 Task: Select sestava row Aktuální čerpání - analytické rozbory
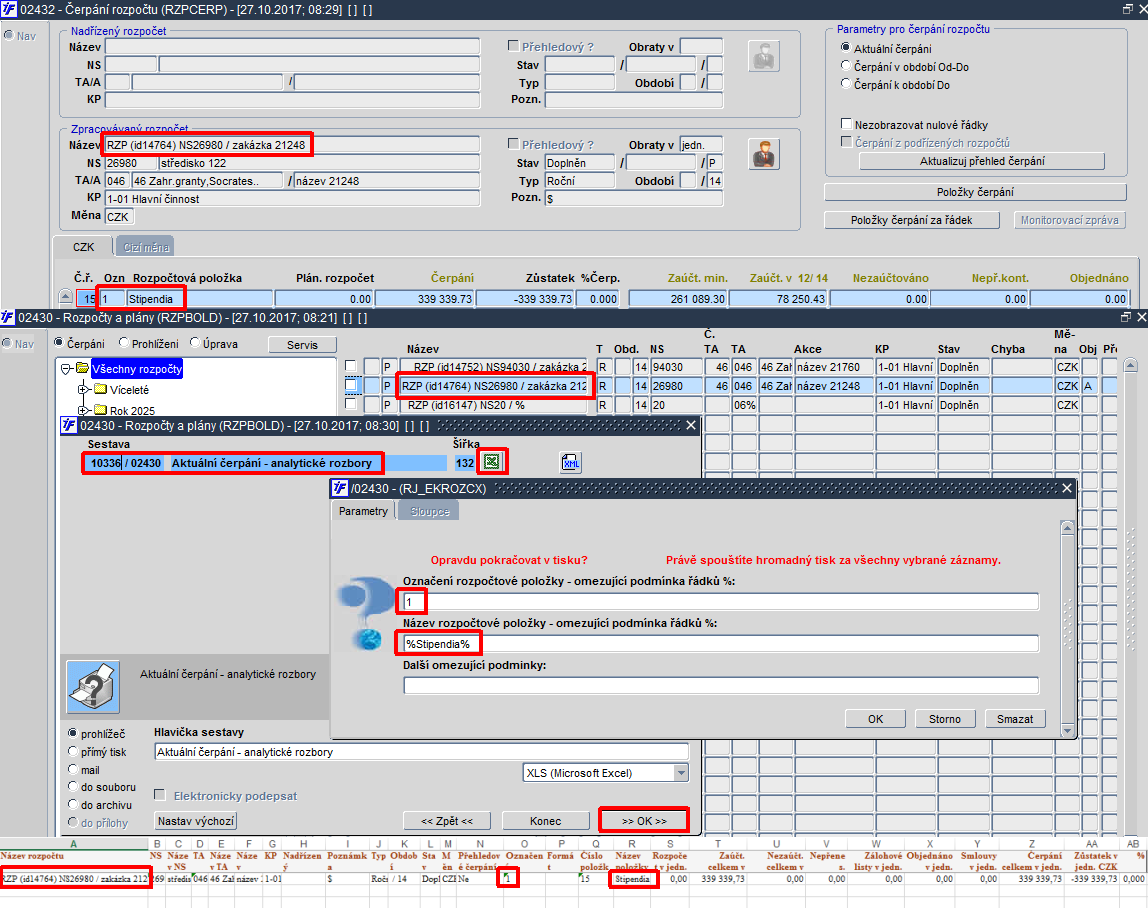(264, 463)
